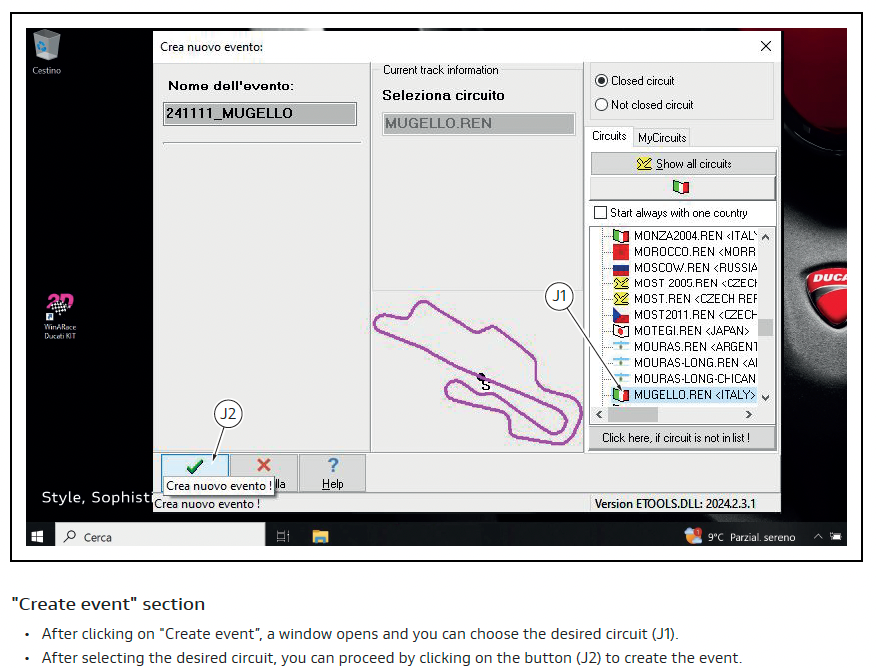Click the green checkmark create event button
876x668 pixels.
(195, 466)
